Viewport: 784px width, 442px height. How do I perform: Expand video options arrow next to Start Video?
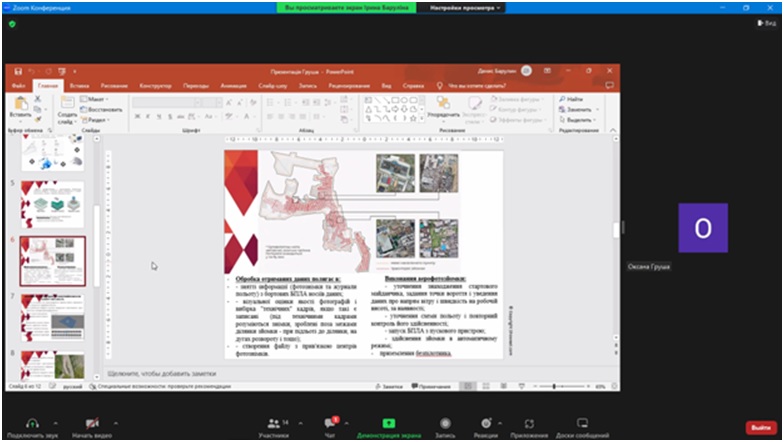(116, 423)
